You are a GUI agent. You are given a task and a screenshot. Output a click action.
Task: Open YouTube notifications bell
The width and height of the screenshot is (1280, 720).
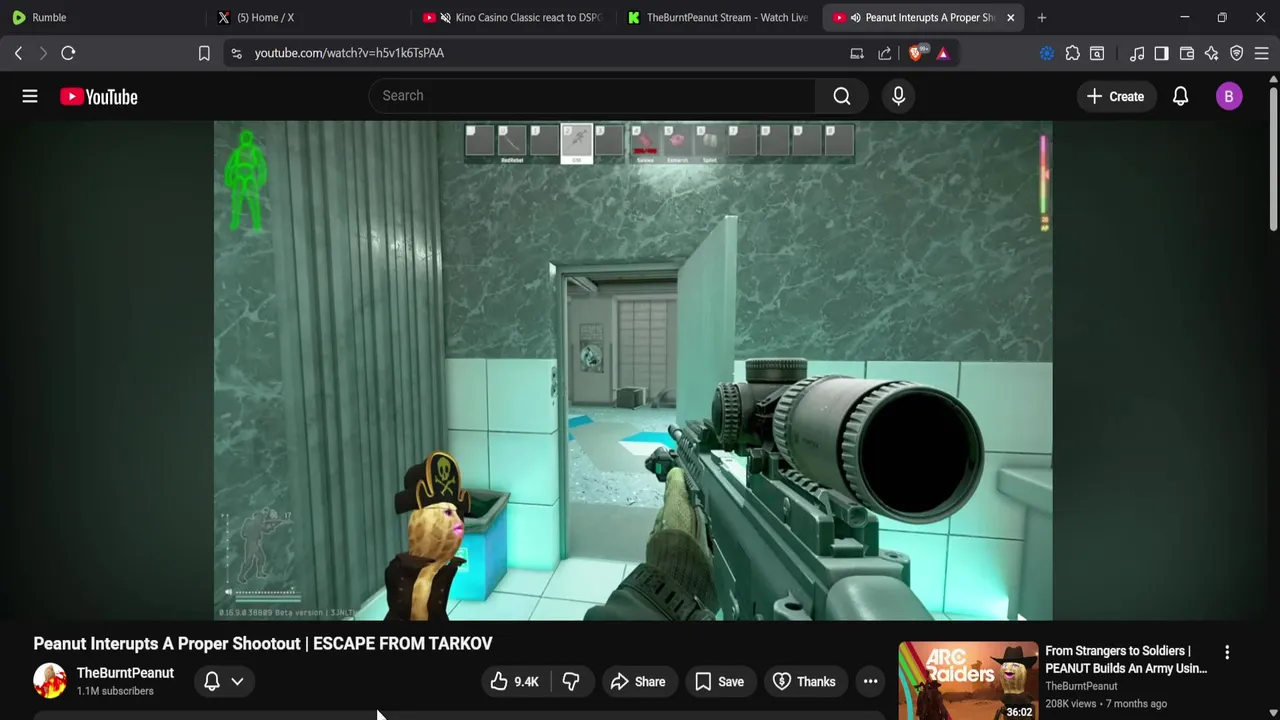pyautogui.click(x=1180, y=96)
